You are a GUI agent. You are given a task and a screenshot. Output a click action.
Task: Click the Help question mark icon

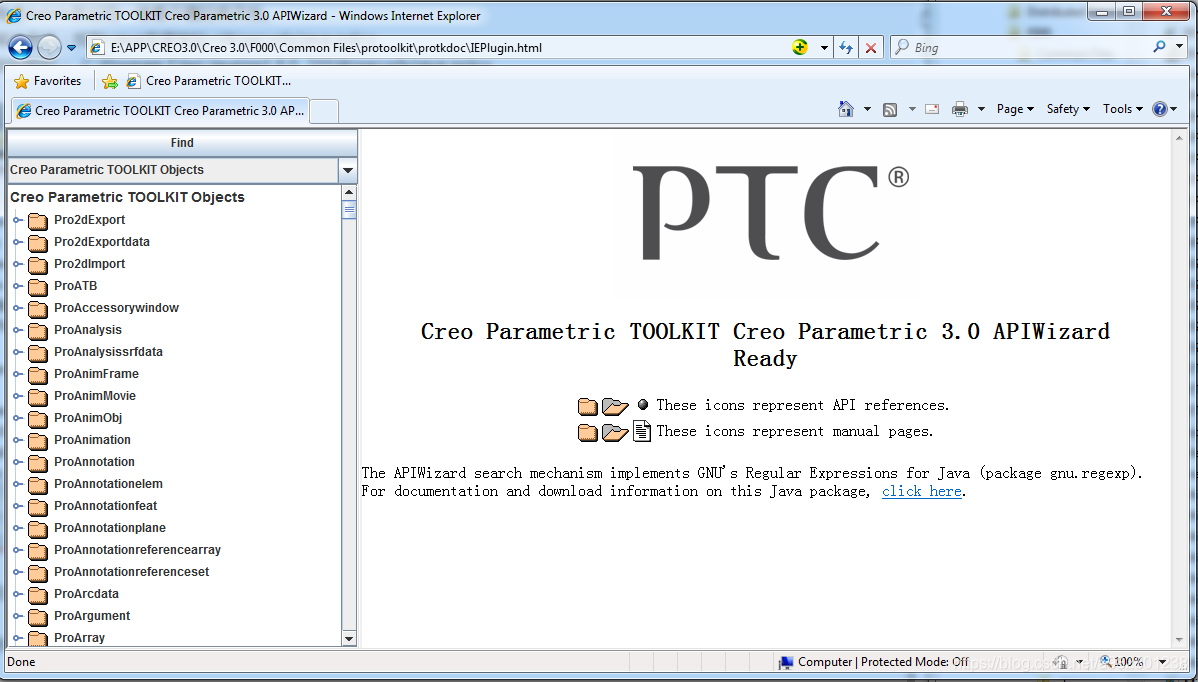click(1160, 109)
